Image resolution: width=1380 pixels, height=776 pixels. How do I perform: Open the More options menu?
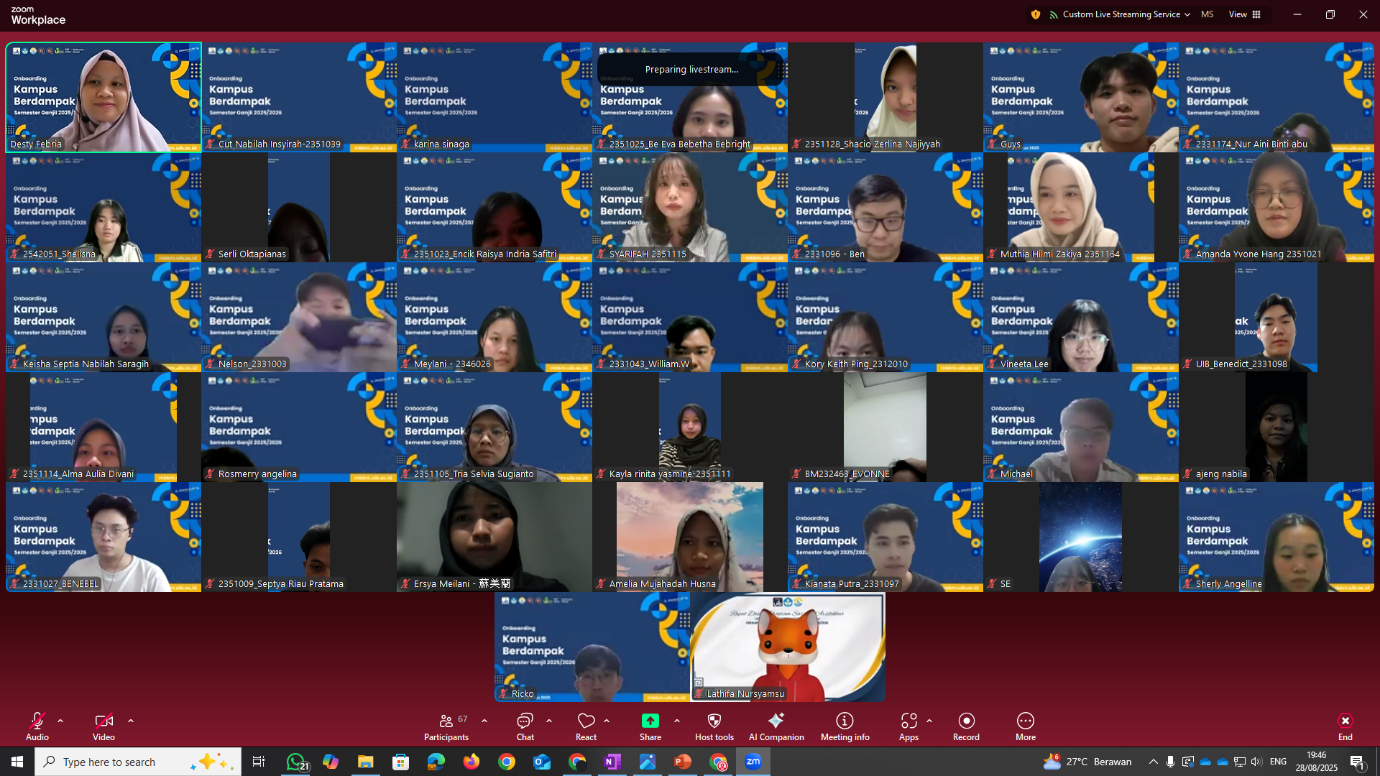[x=1025, y=726]
